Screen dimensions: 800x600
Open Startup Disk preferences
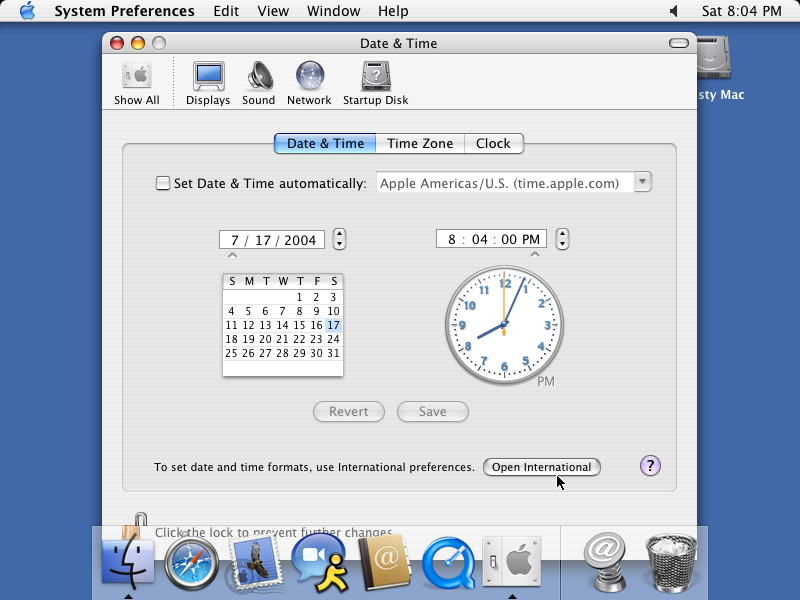pyautogui.click(x=375, y=80)
